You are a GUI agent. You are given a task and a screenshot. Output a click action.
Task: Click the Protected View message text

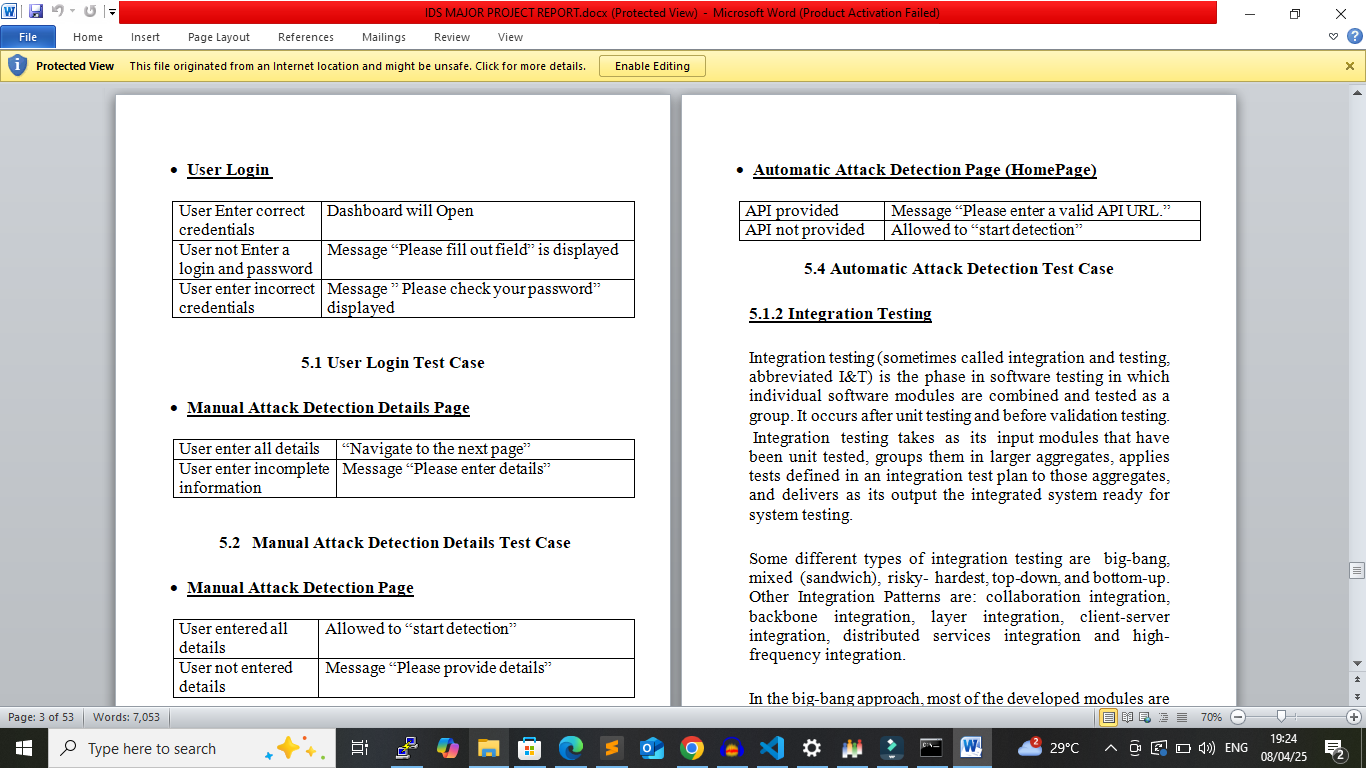point(357,66)
